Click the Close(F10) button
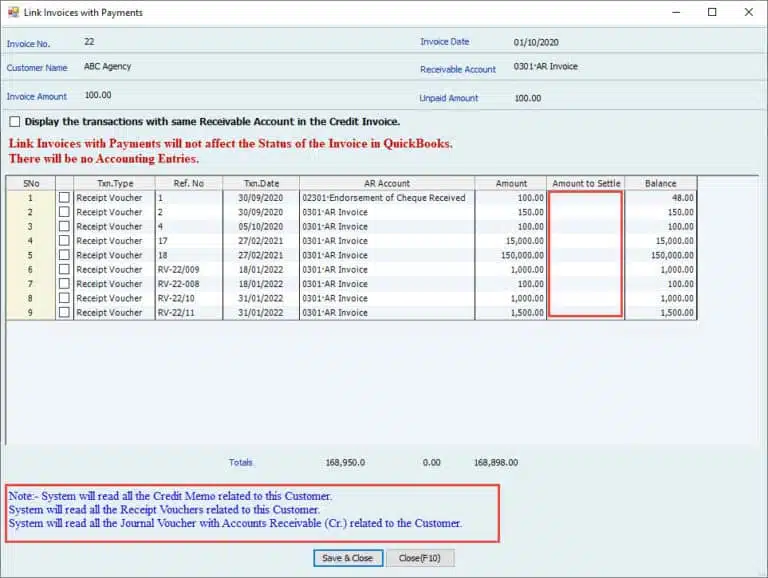The width and height of the screenshot is (768, 578). 420,558
